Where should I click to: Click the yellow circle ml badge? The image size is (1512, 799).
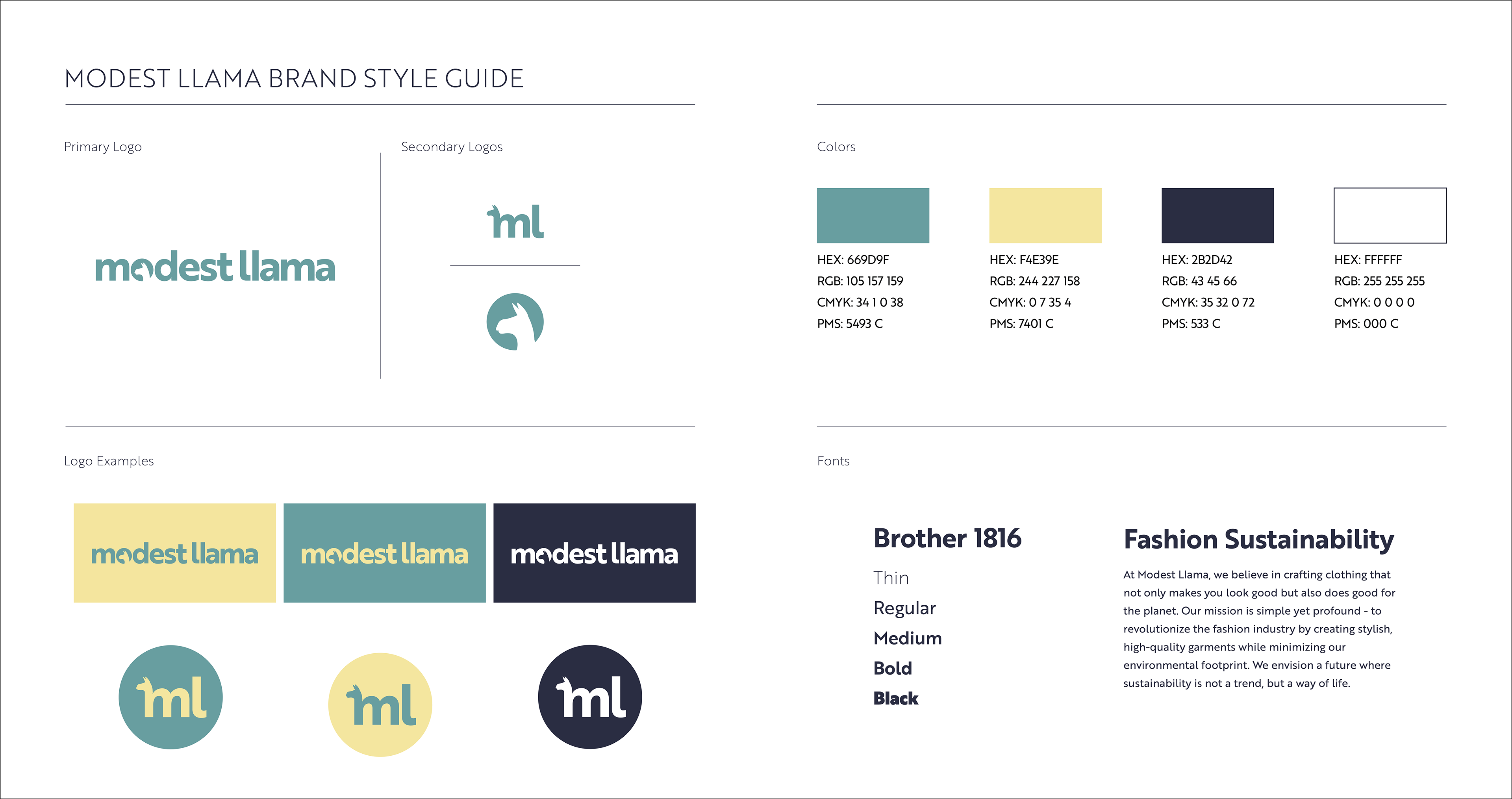(380, 704)
